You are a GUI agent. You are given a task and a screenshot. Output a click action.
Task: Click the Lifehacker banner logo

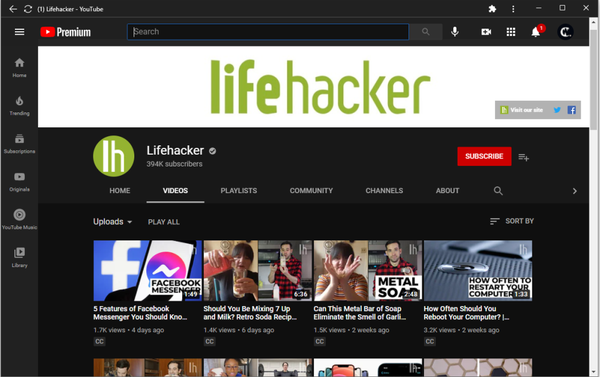click(x=320, y=87)
